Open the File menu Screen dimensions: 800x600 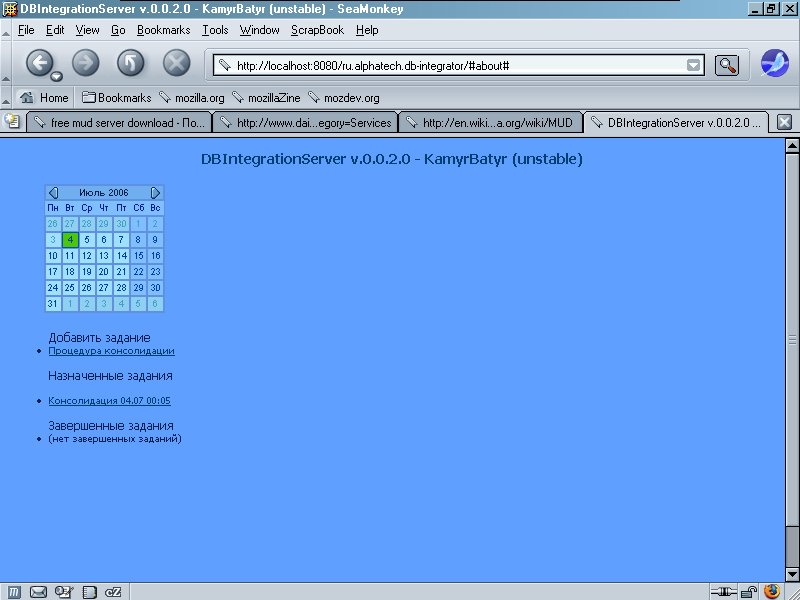point(26,30)
